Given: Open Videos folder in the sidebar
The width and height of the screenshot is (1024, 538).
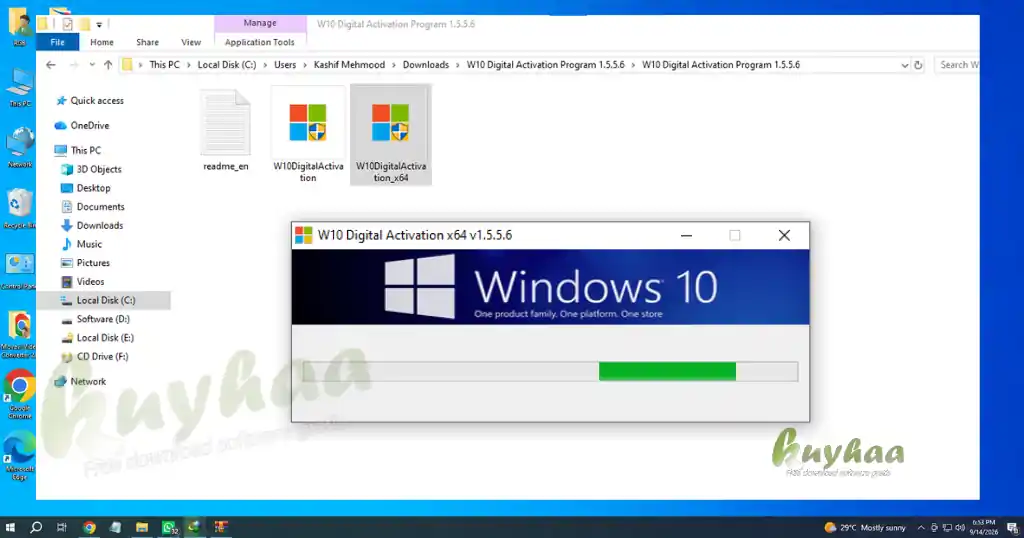Looking at the screenshot, I should (83, 281).
